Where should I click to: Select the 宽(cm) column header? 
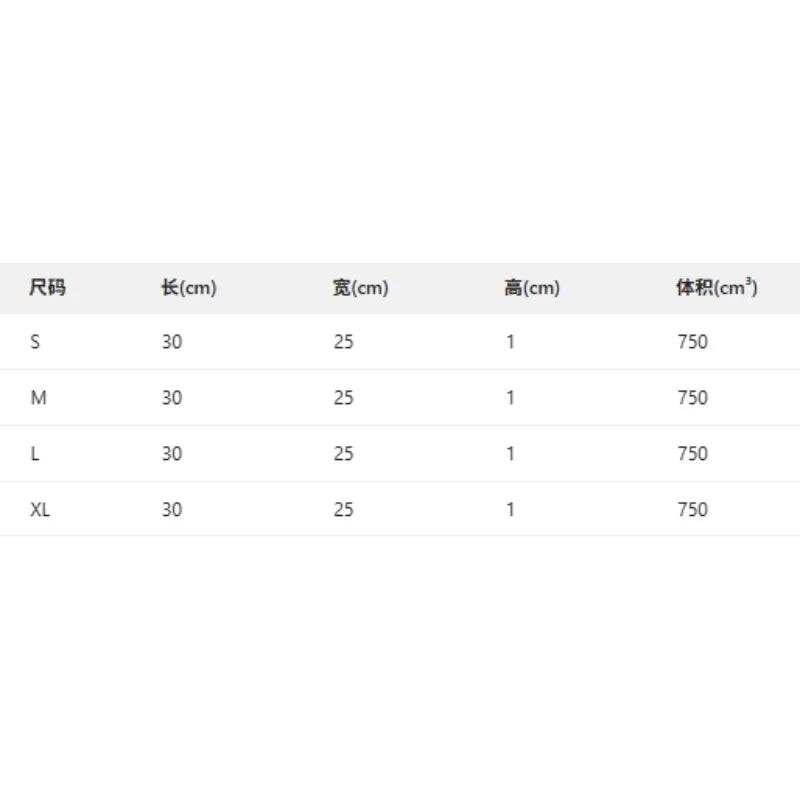click(x=360, y=288)
